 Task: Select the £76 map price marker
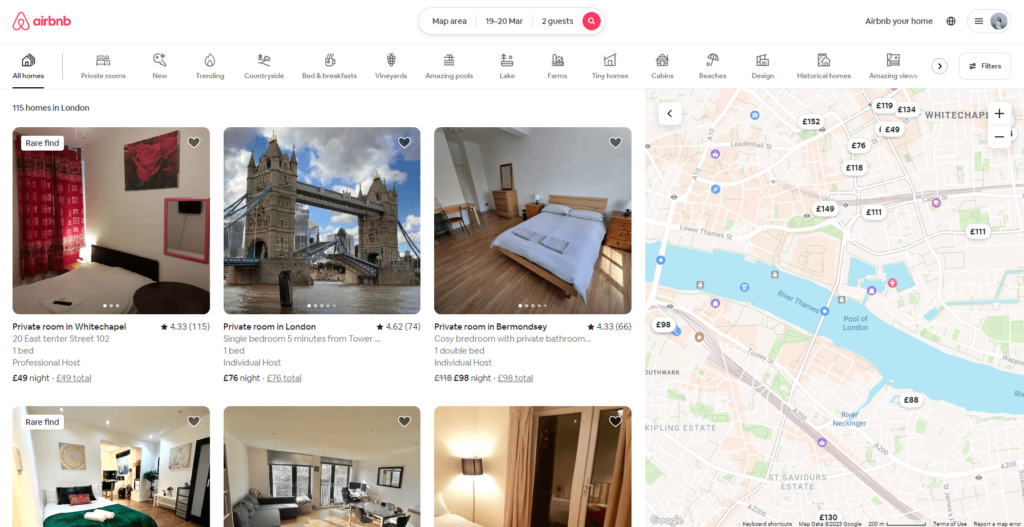pos(858,146)
